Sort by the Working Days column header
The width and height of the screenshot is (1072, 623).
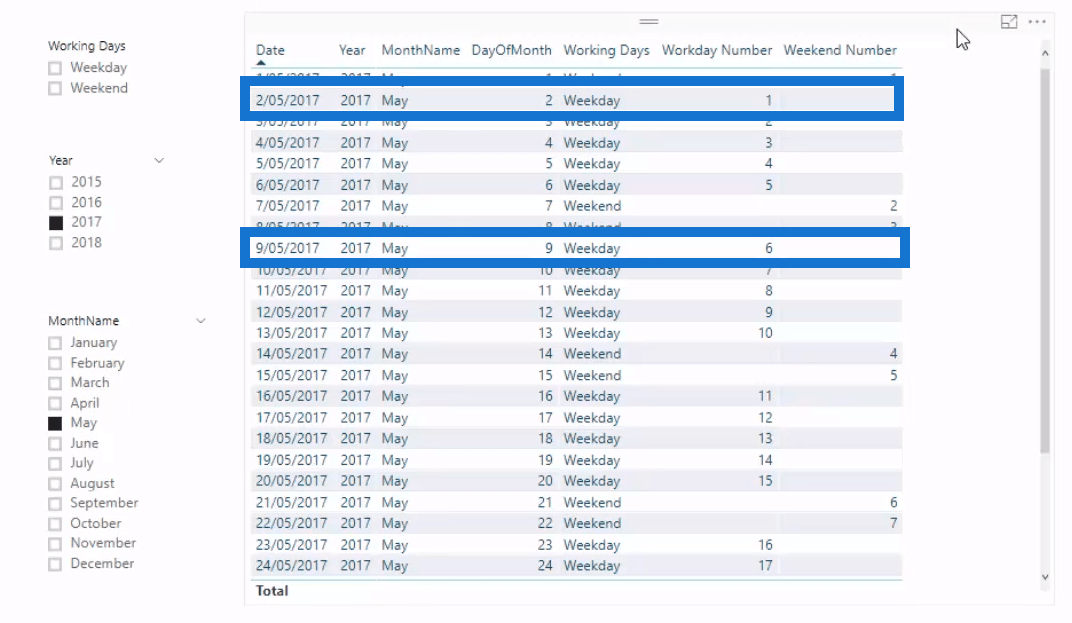(606, 51)
